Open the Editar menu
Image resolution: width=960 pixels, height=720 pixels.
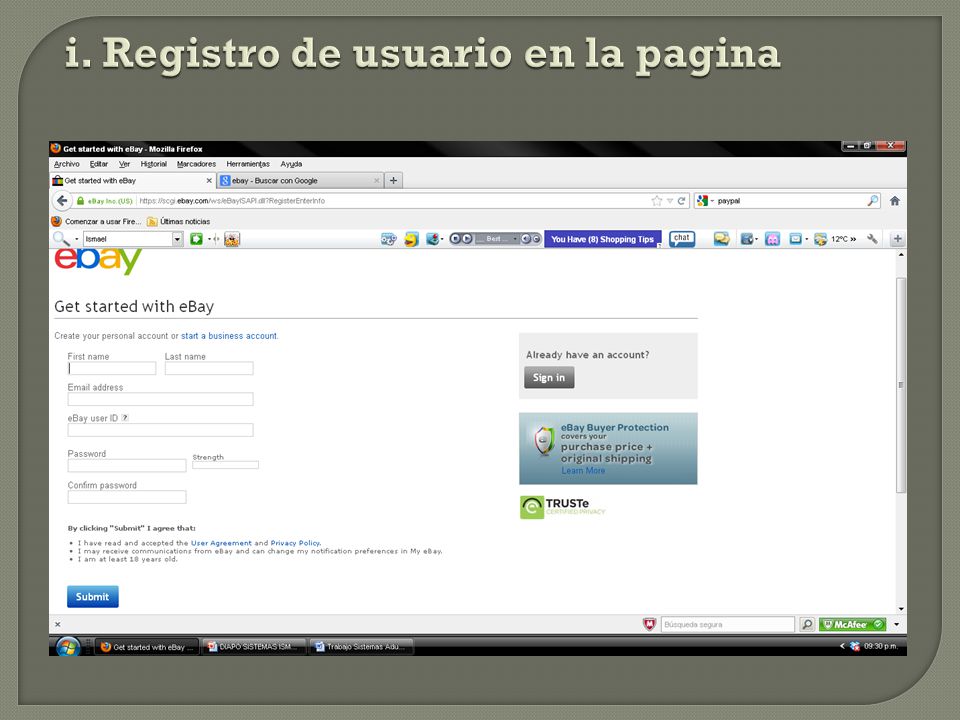[99, 164]
